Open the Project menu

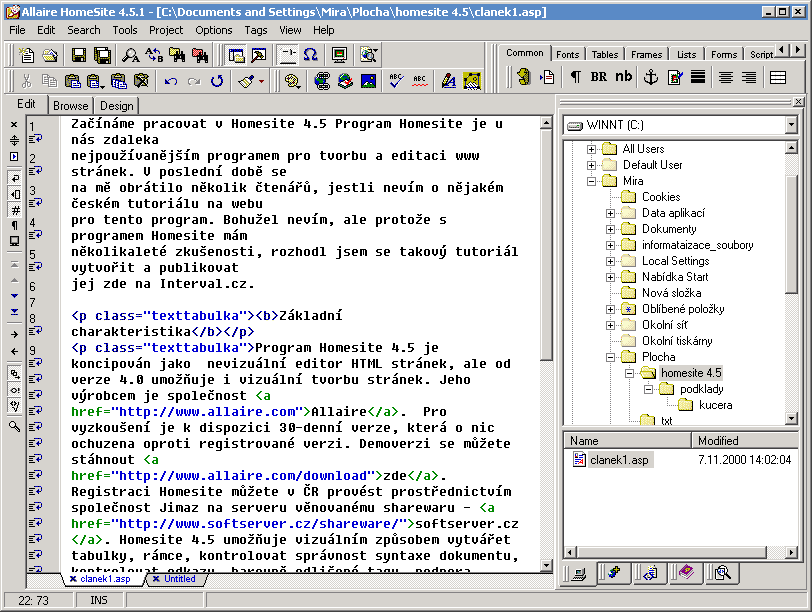pos(166,31)
